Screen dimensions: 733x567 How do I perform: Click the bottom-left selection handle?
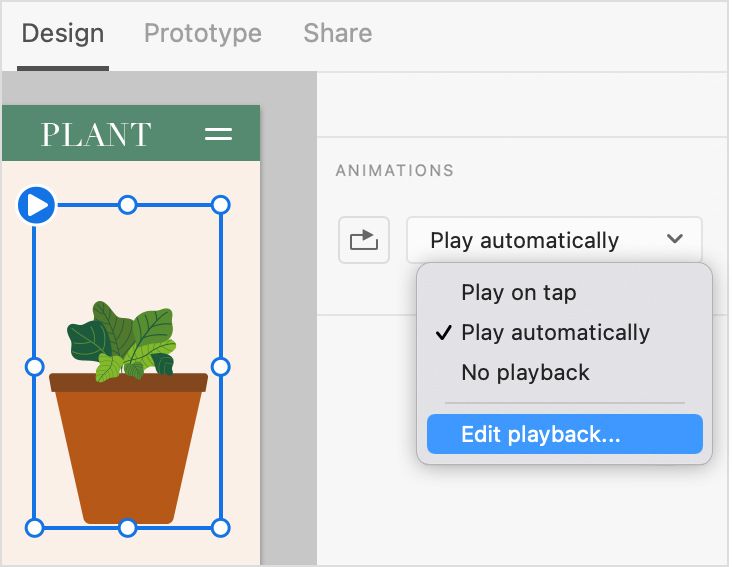click(x=34, y=527)
